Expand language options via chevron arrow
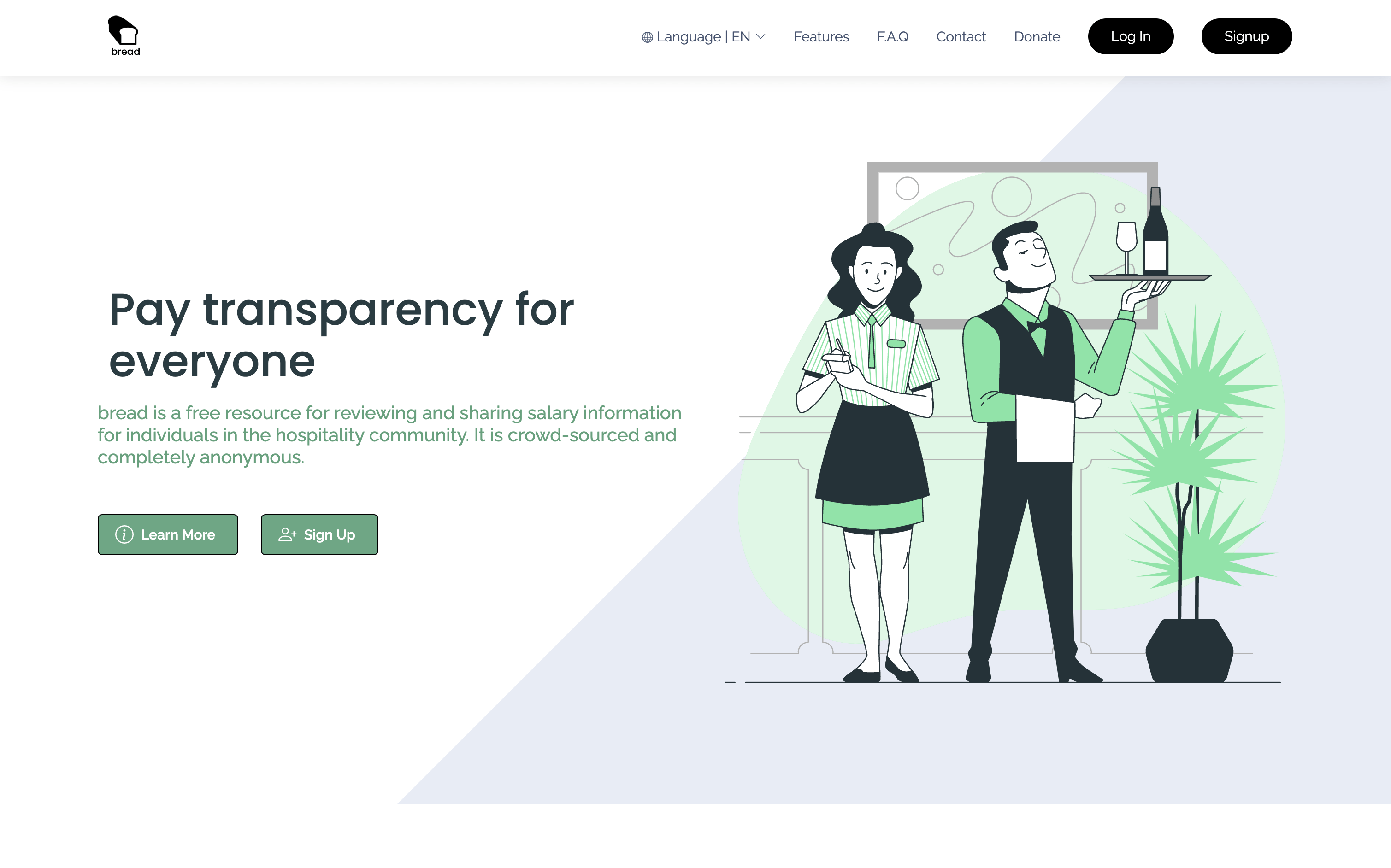The height and width of the screenshot is (868, 1391). [761, 36]
